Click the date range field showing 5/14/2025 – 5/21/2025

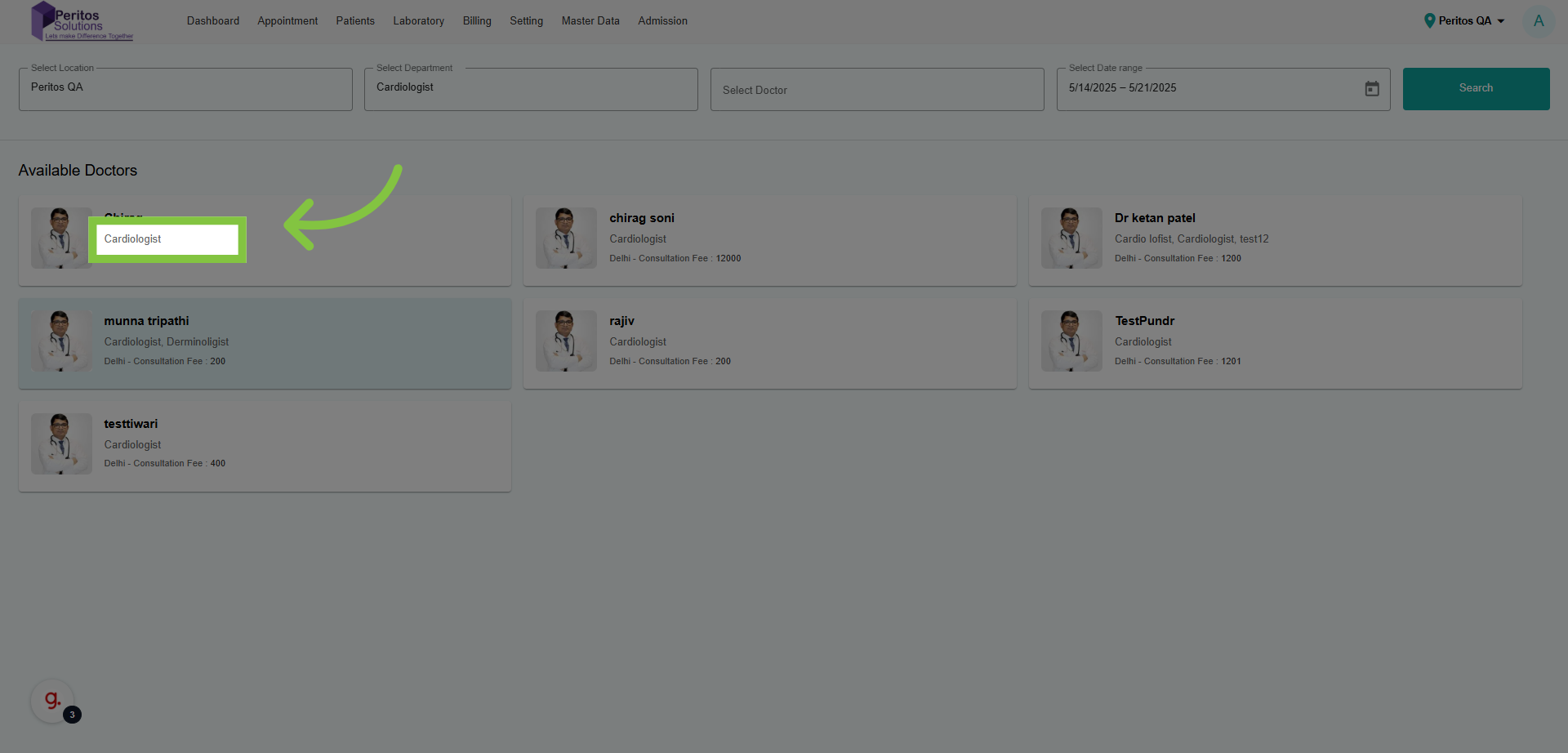click(x=1223, y=89)
